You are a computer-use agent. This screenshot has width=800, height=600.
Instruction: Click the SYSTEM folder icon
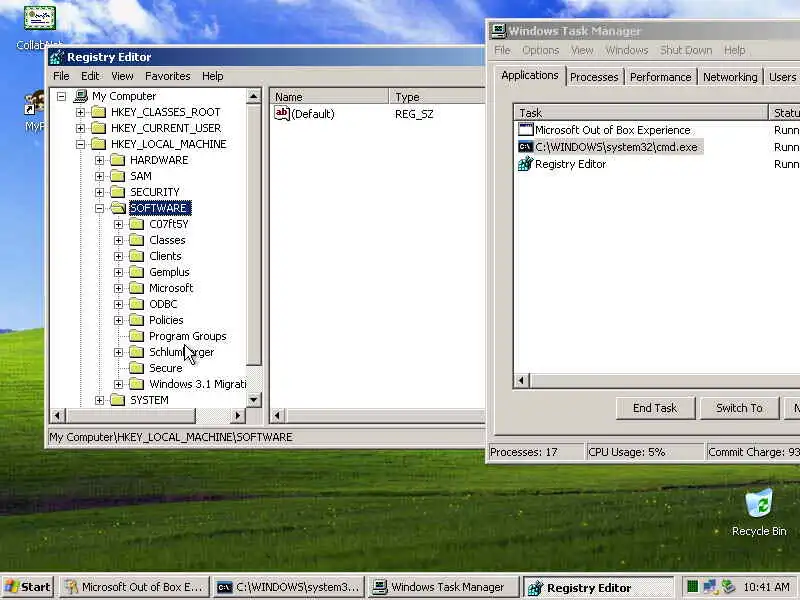click(x=118, y=400)
